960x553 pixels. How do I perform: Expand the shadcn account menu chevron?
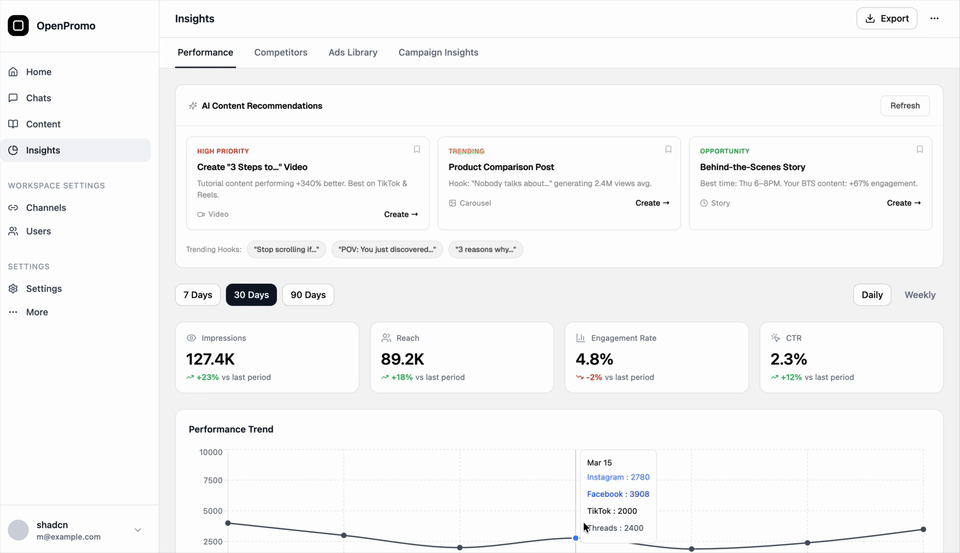pos(138,530)
